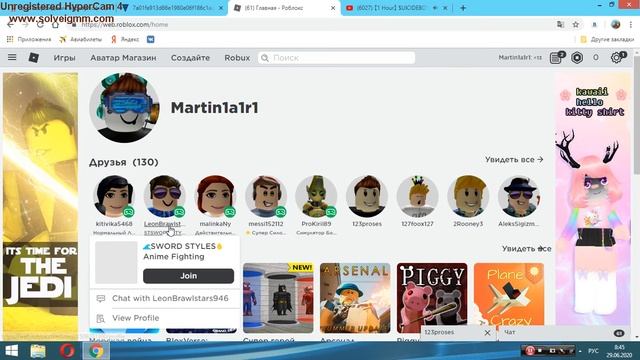Click the Robux hexagon balance icon

(x=577, y=58)
